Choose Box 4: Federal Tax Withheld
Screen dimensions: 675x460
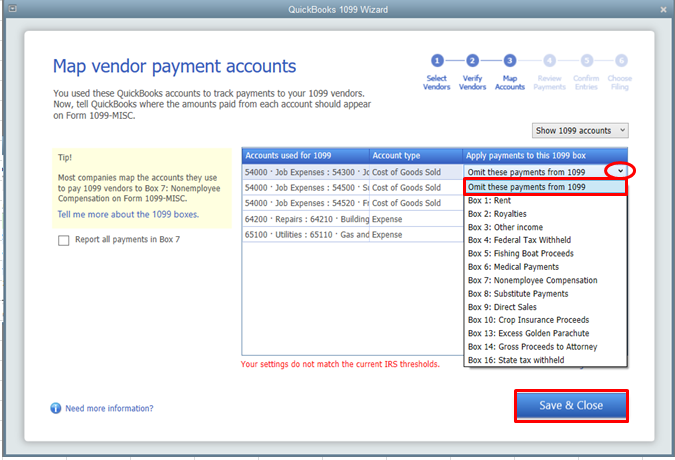[545, 240]
